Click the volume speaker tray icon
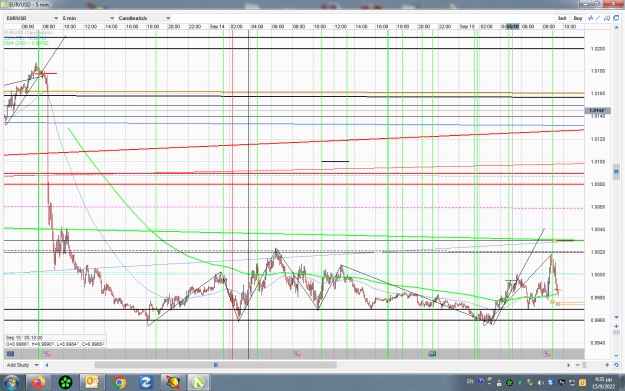 [x=540, y=383]
